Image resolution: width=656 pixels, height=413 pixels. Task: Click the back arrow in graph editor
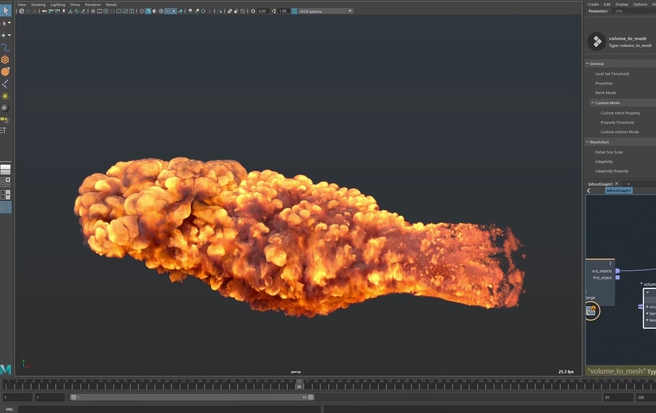pyautogui.click(x=589, y=191)
